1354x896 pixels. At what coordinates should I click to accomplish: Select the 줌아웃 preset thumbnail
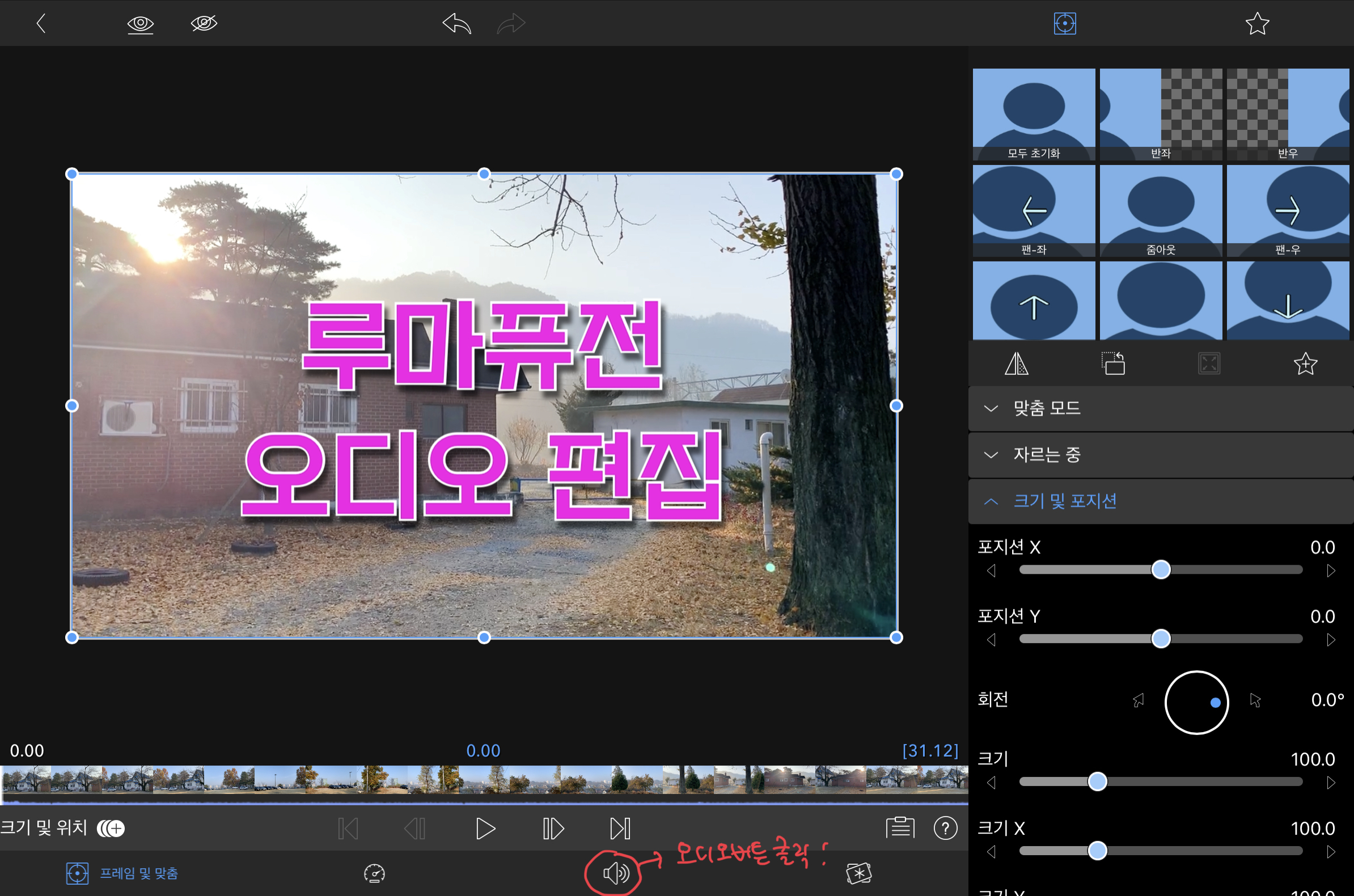tap(1160, 210)
